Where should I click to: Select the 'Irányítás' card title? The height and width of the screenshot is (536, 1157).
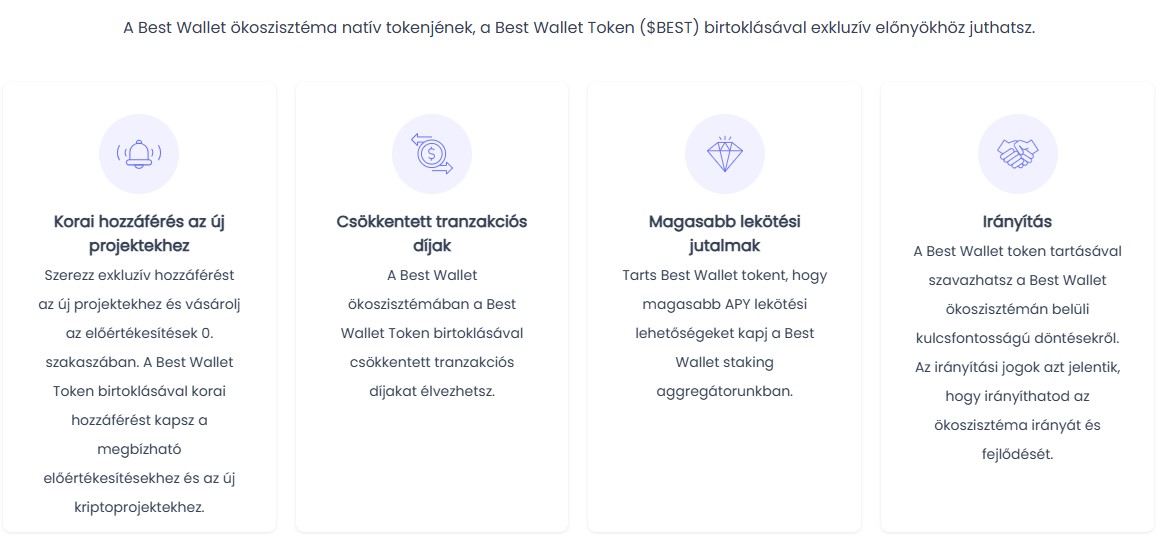pyautogui.click(x=1017, y=221)
